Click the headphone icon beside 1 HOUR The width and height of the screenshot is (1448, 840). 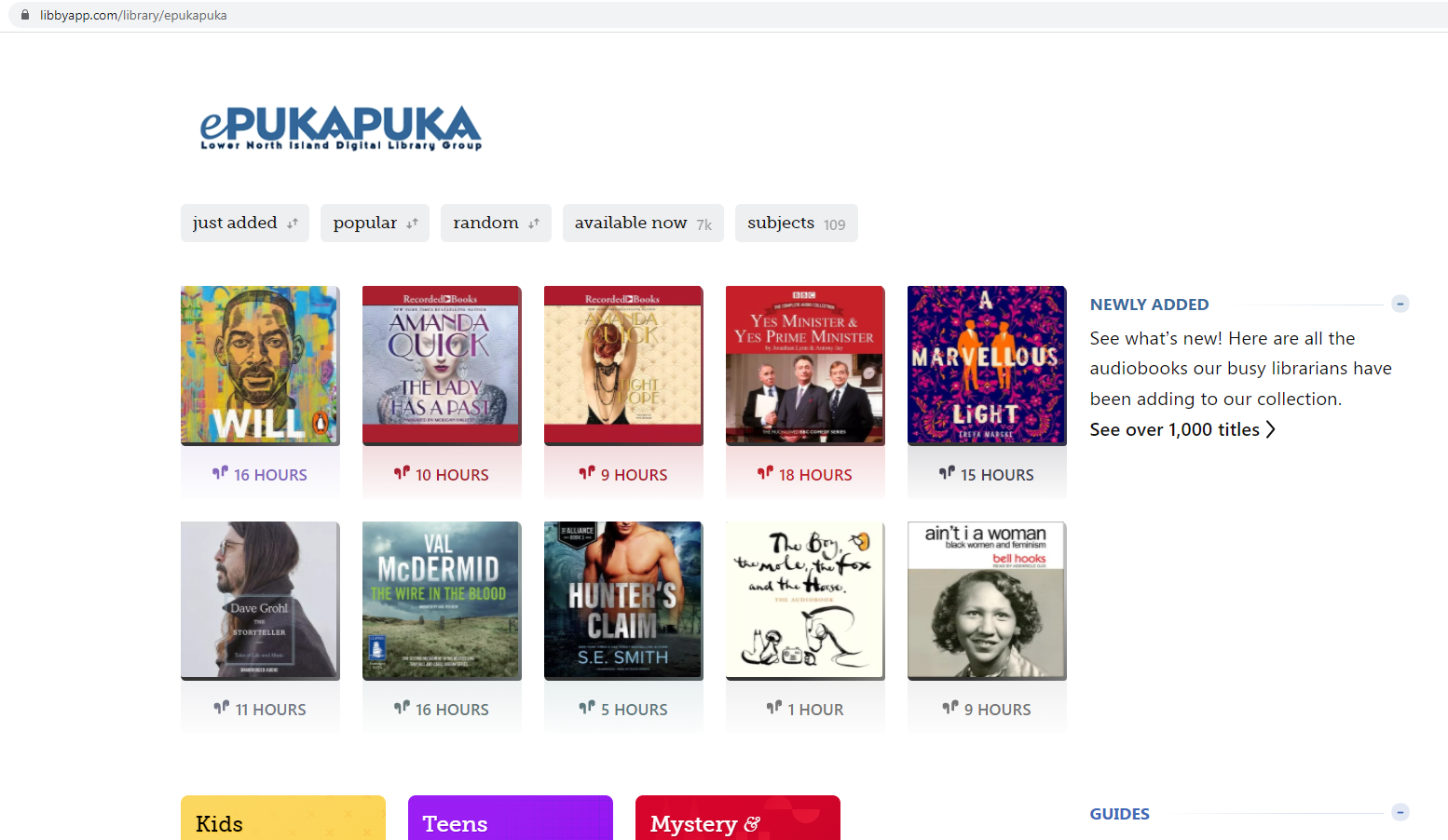[773, 708]
